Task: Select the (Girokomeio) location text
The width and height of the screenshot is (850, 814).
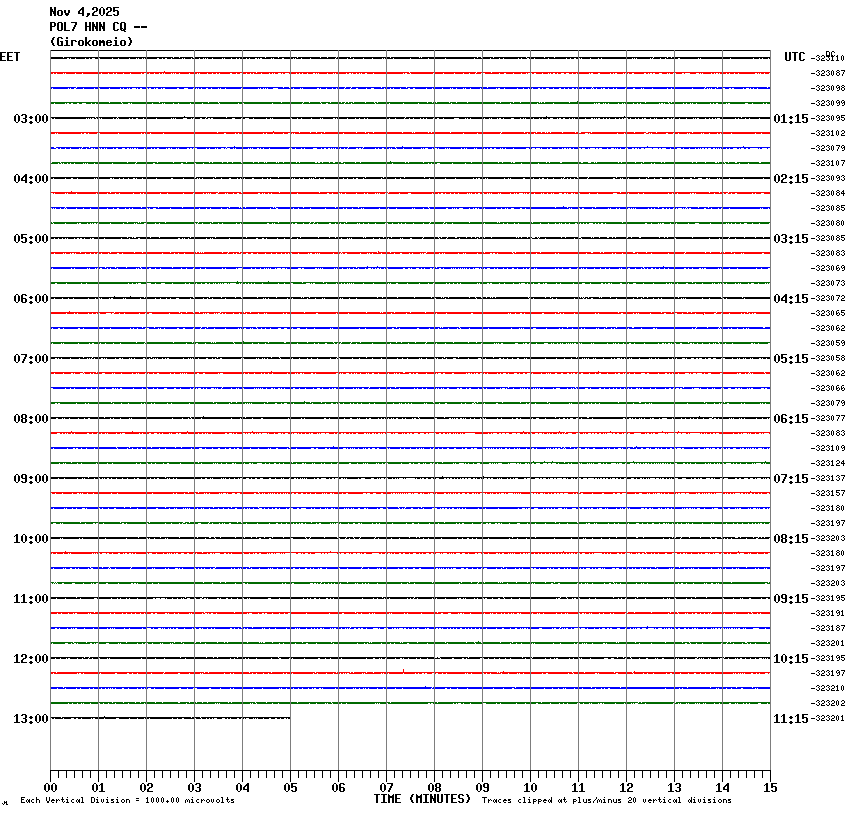Action: [x=91, y=42]
